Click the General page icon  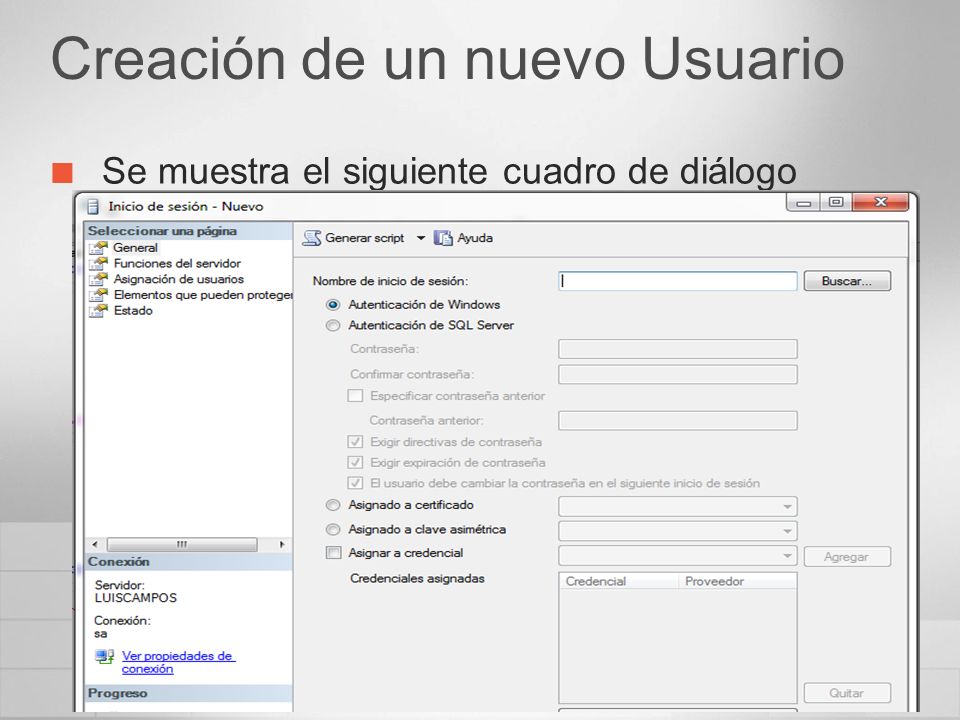pyautogui.click(x=98, y=248)
